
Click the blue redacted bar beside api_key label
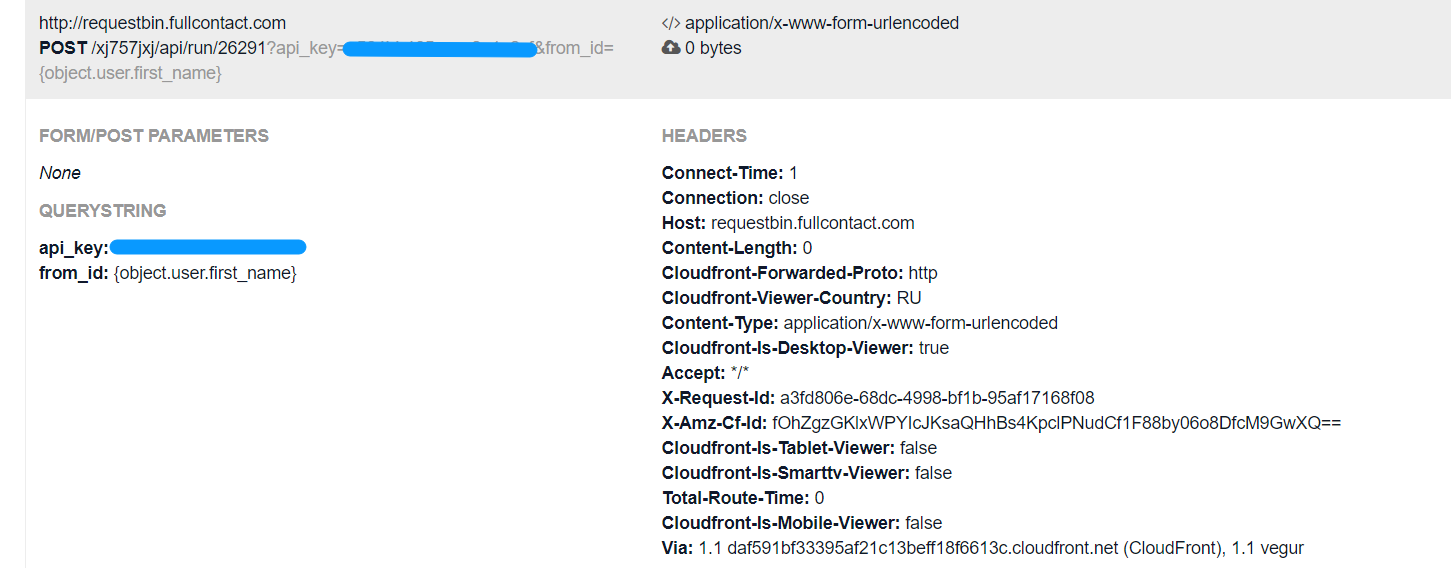point(208,247)
